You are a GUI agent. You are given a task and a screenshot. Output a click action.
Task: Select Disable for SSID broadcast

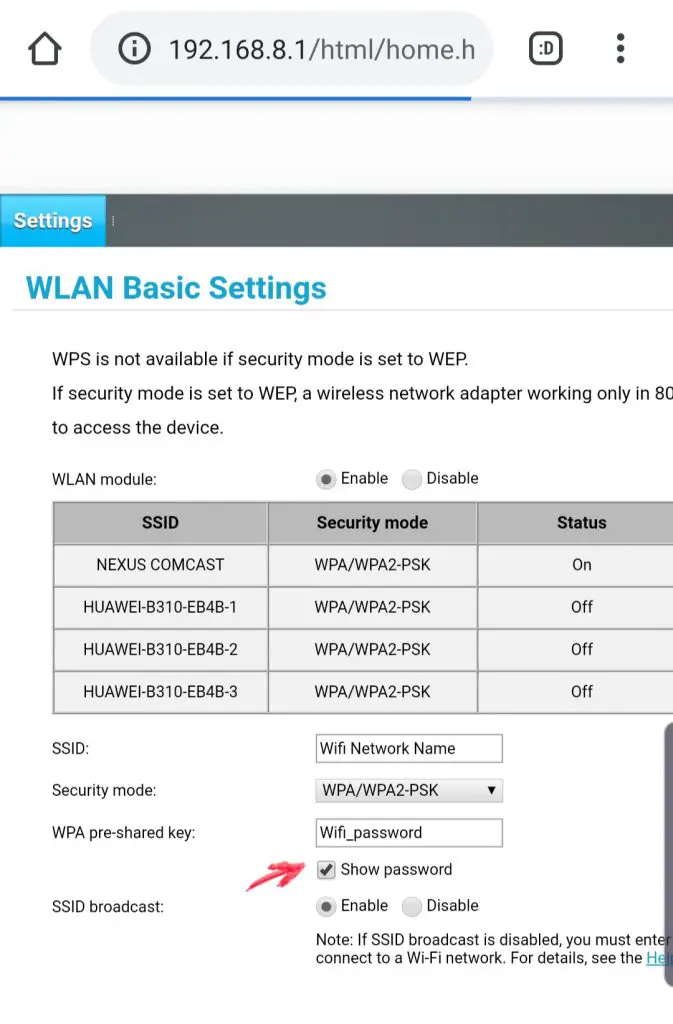(411, 906)
